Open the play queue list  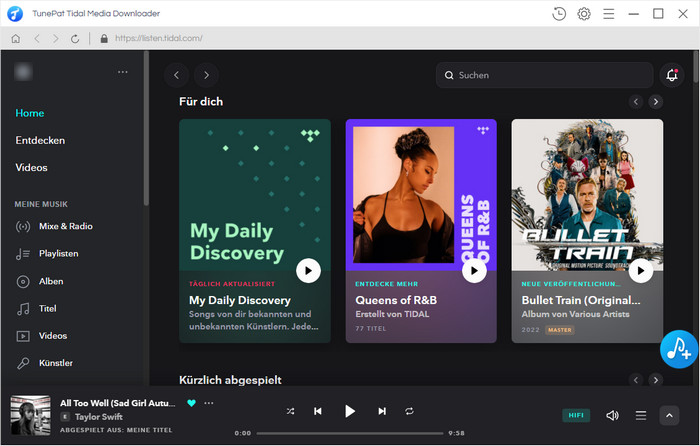[x=641, y=416]
